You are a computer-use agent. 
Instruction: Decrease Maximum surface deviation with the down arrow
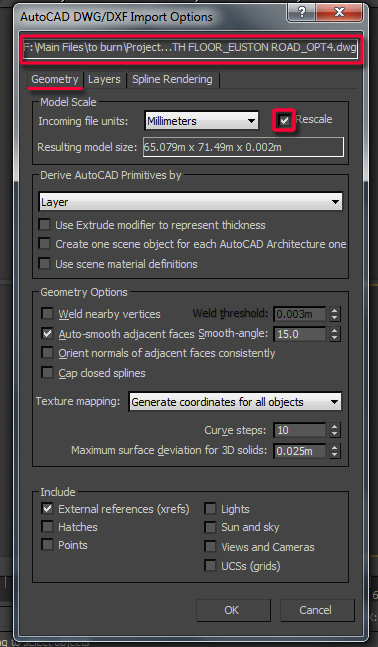[x=335, y=455]
